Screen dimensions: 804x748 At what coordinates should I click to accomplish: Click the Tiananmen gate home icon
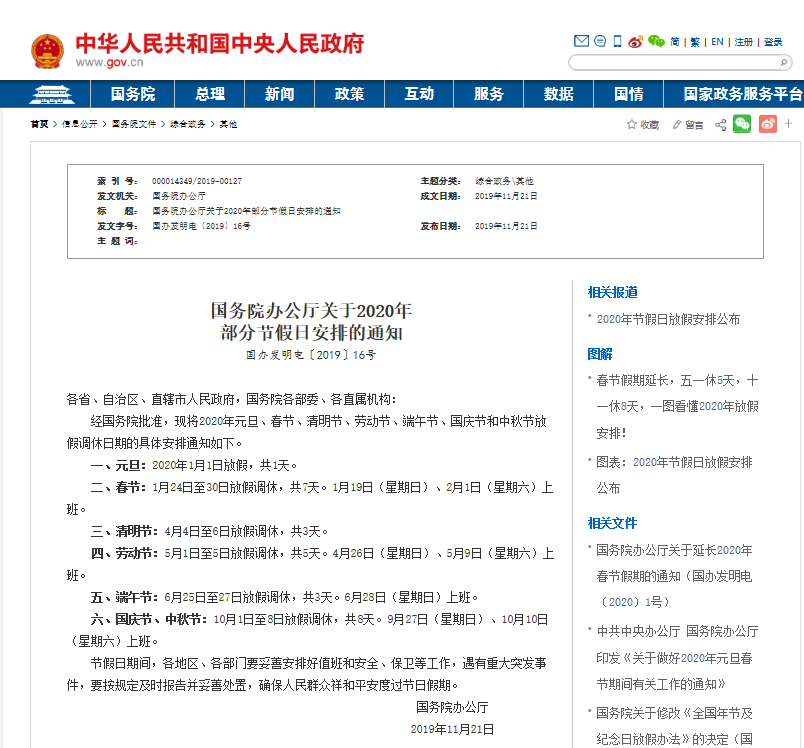point(46,94)
